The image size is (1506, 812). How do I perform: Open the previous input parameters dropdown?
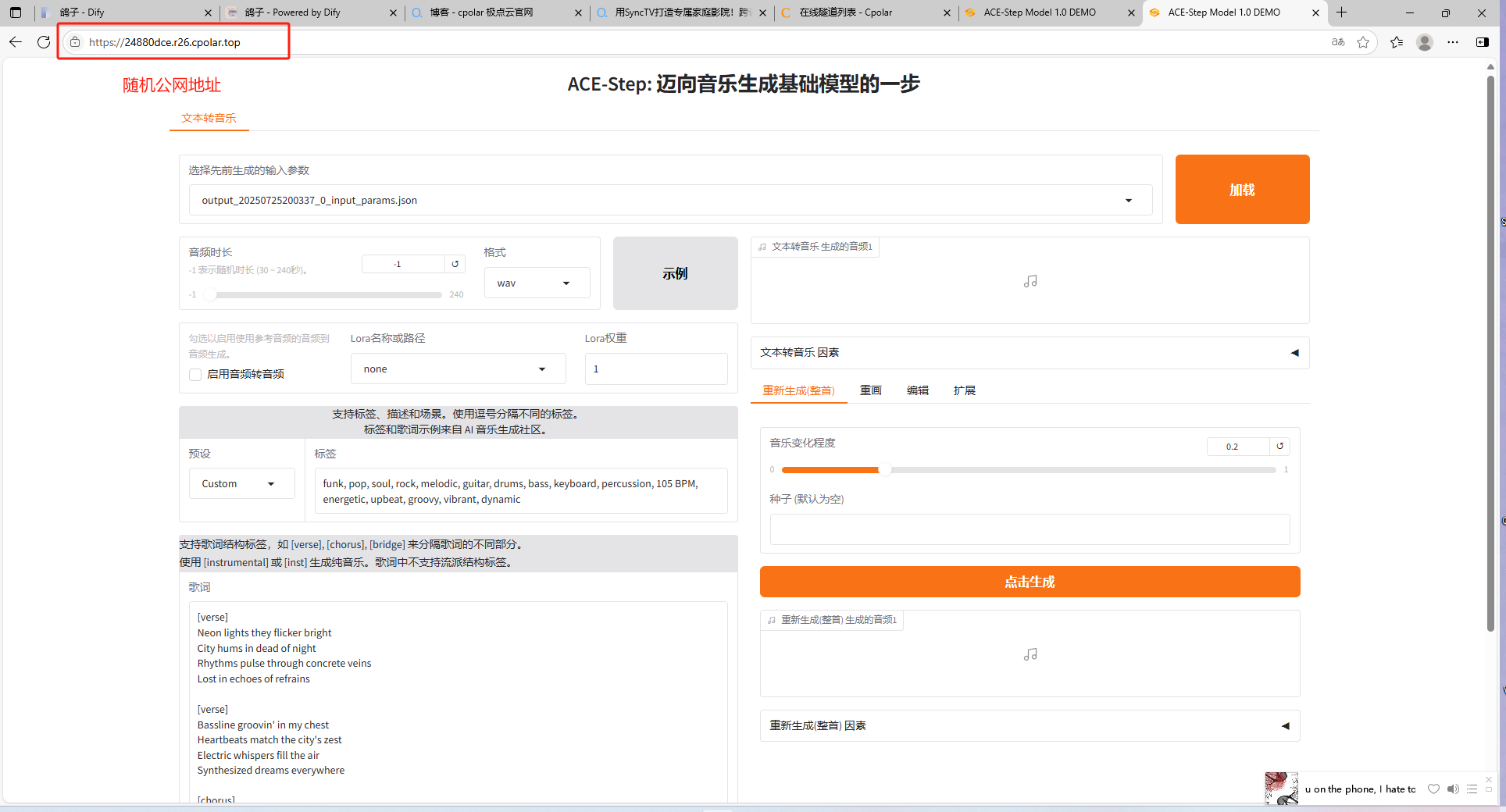tap(670, 200)
